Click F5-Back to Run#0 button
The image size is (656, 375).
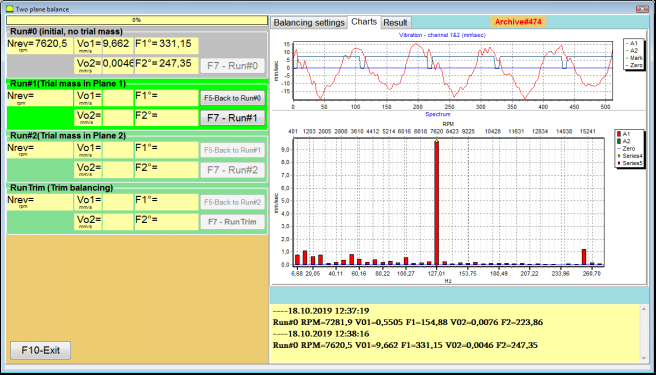coord(232,98)
